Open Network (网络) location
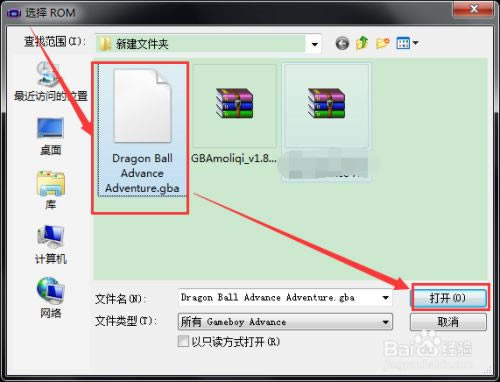Screen dimensions: 500x382 (50, 297)
